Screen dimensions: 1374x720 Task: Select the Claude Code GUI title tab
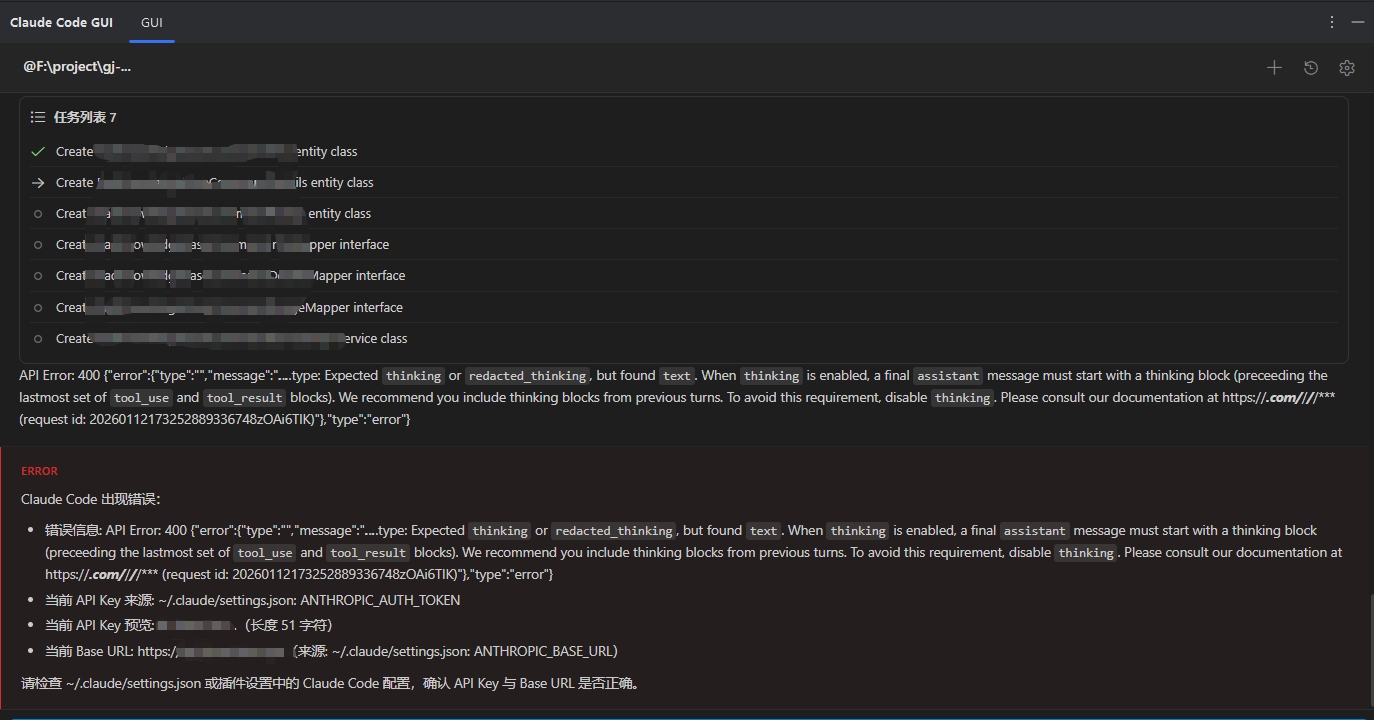click(x=61, y=22)
